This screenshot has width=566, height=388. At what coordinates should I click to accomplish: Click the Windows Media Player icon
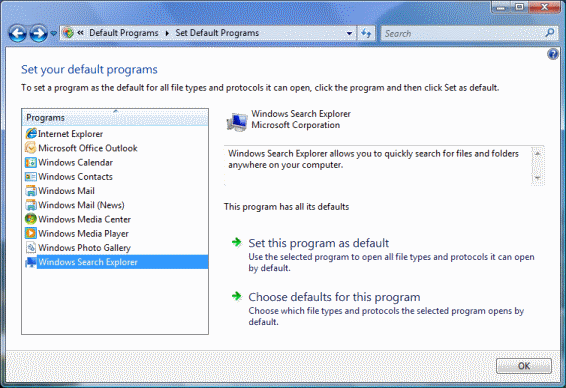click(x=31, y=233)
